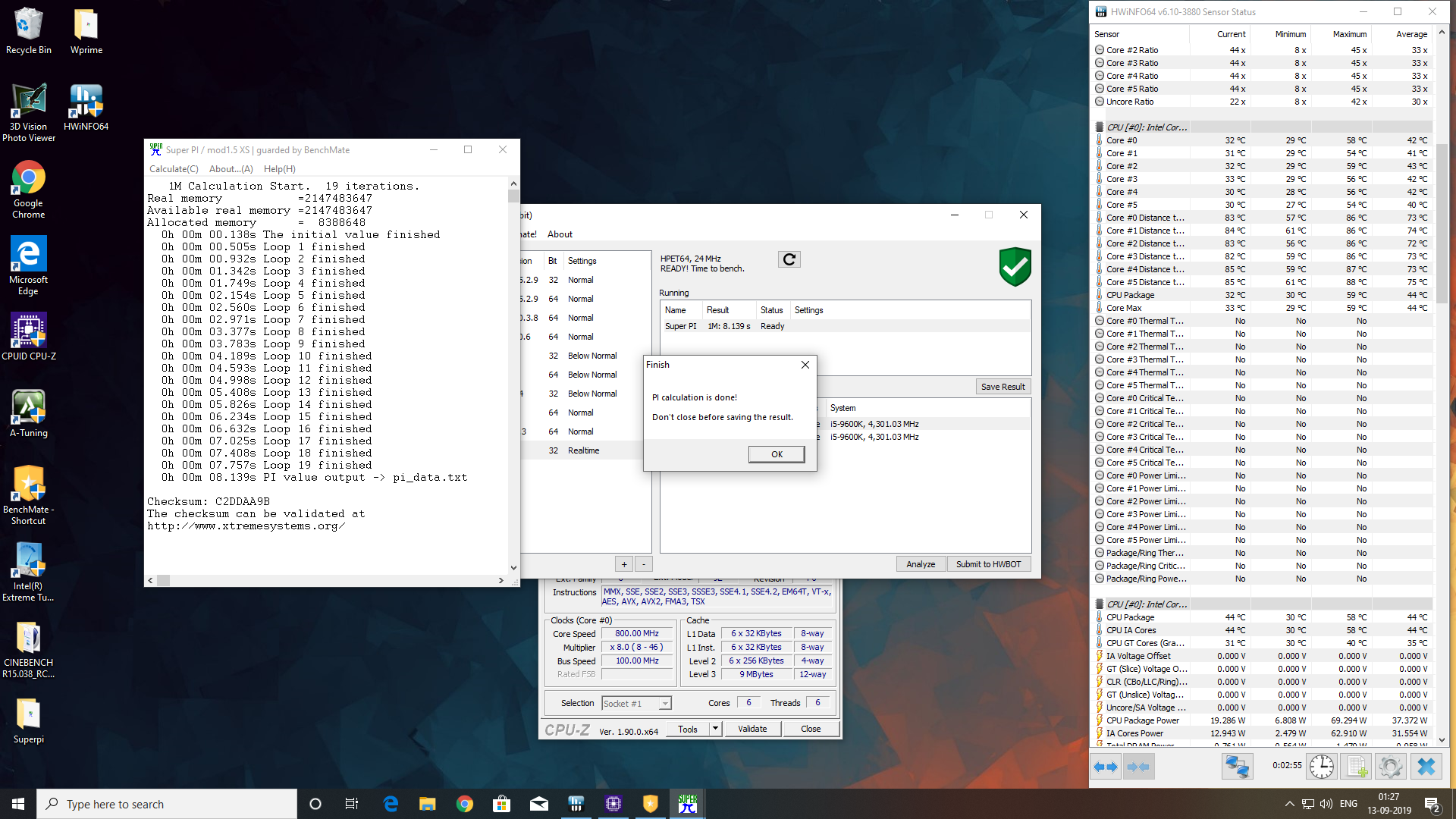
Task: Click the Super PI vertical scrollbar down arrow
Action: (513, 567)
